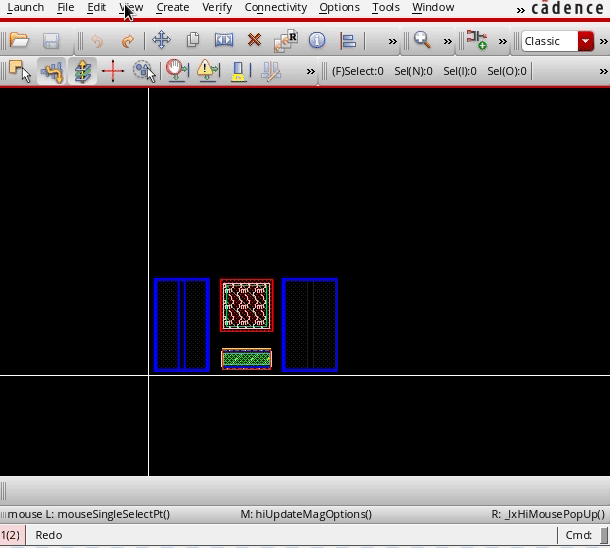Toggle the red crosshair snap icon
This screenshot has width=610, height=548.
pos(113,71)
